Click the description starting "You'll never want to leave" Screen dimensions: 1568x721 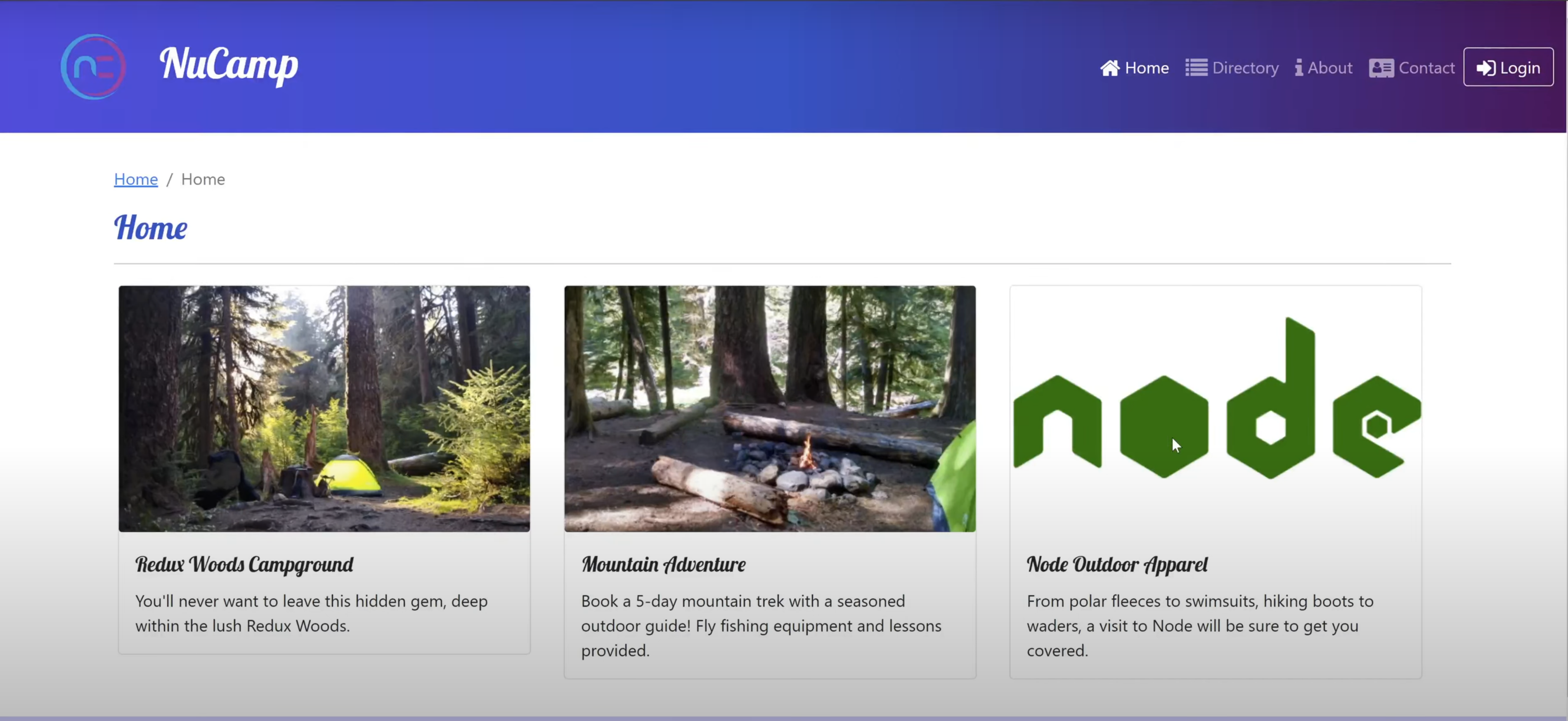(x=312, y=613)
